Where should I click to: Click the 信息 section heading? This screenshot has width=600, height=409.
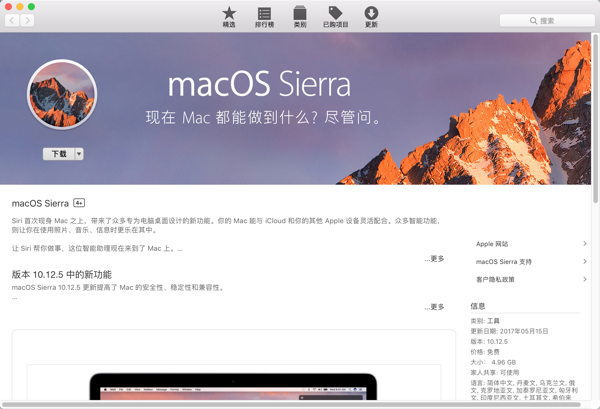(x=478, y=306)
